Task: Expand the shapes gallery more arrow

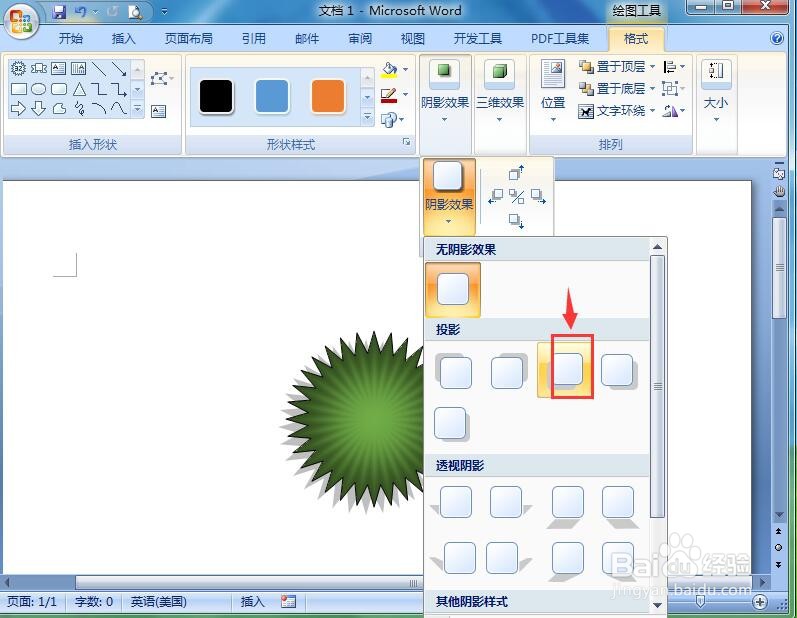Action: click(137, 108)
